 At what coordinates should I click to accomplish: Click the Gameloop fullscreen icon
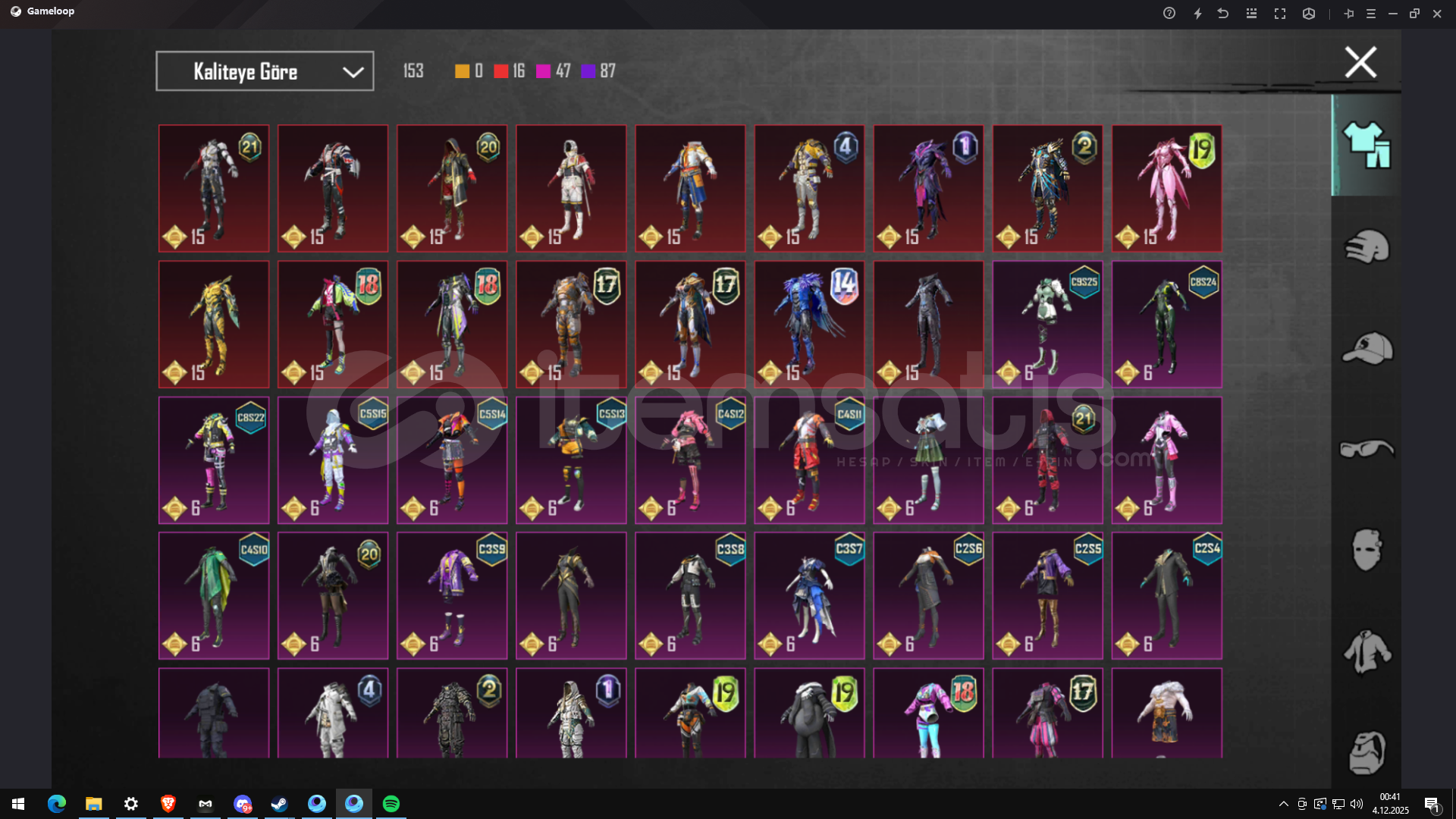click(1280, 13)
